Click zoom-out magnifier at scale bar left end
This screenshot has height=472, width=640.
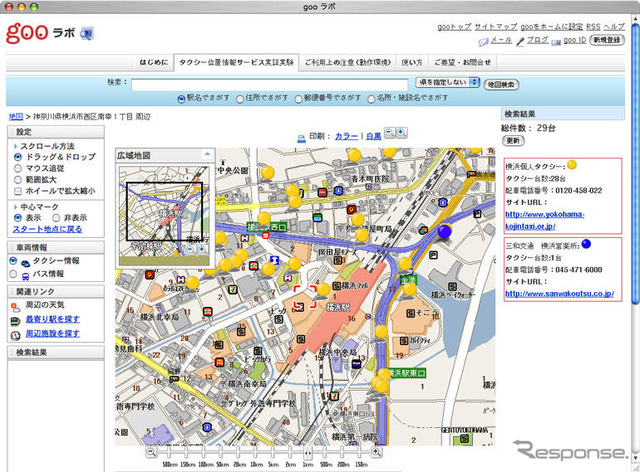coord(151,452)
